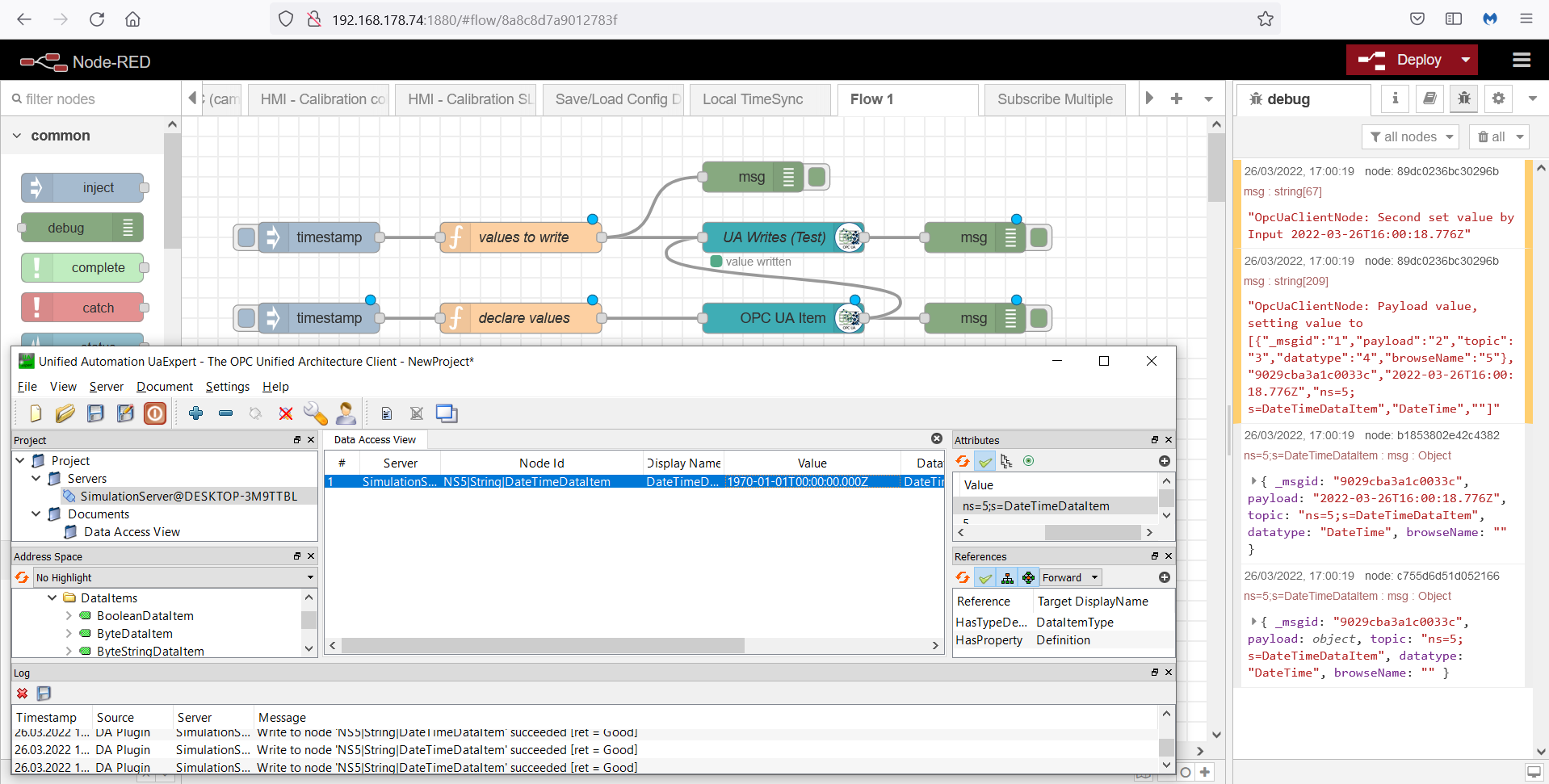The width and height of the screenshot is (1549, 784).
Task: Click the Deploy button
Action: pos(1401,60)
